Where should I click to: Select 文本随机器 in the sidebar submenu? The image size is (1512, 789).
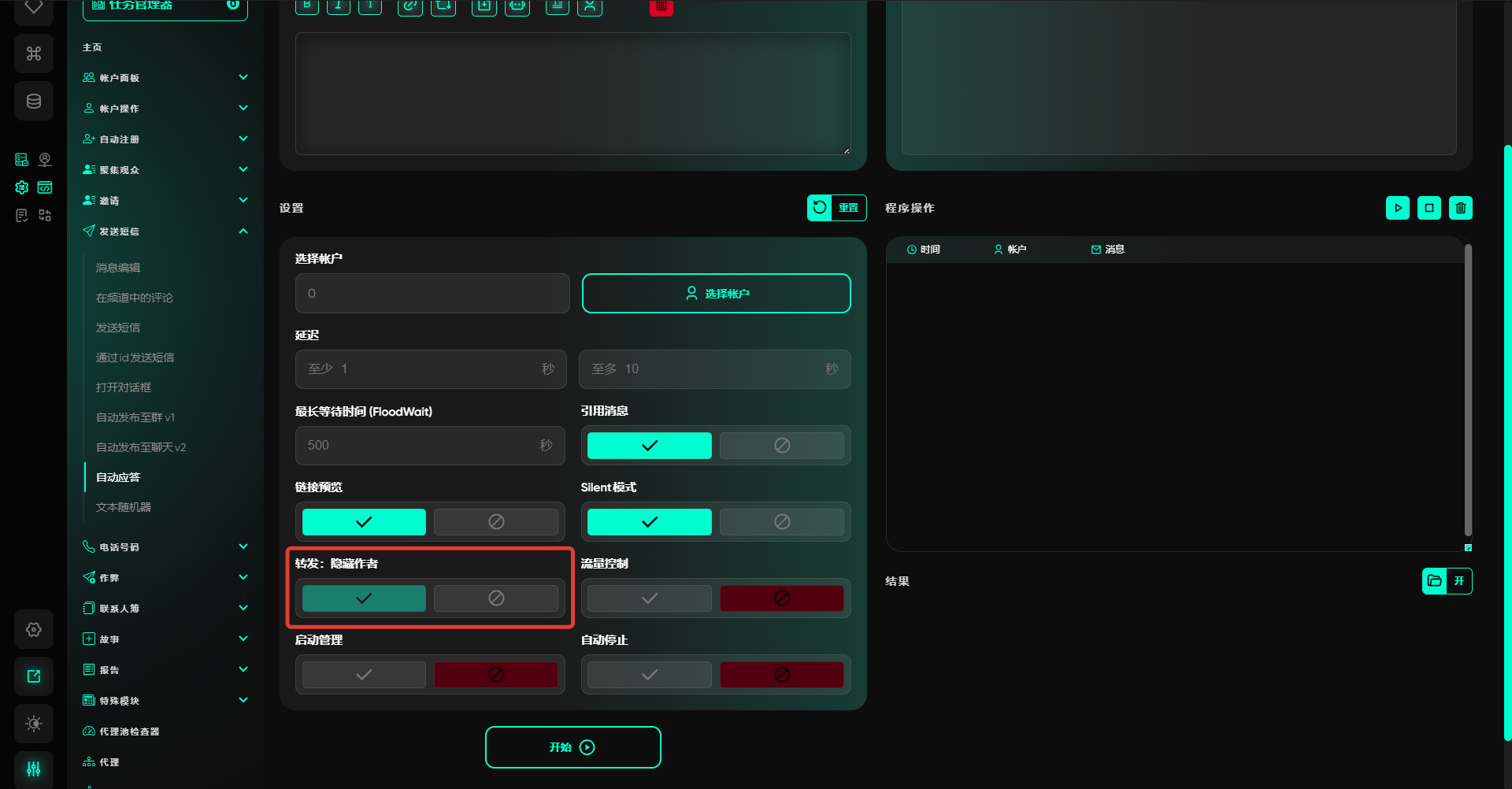point(124,507)
